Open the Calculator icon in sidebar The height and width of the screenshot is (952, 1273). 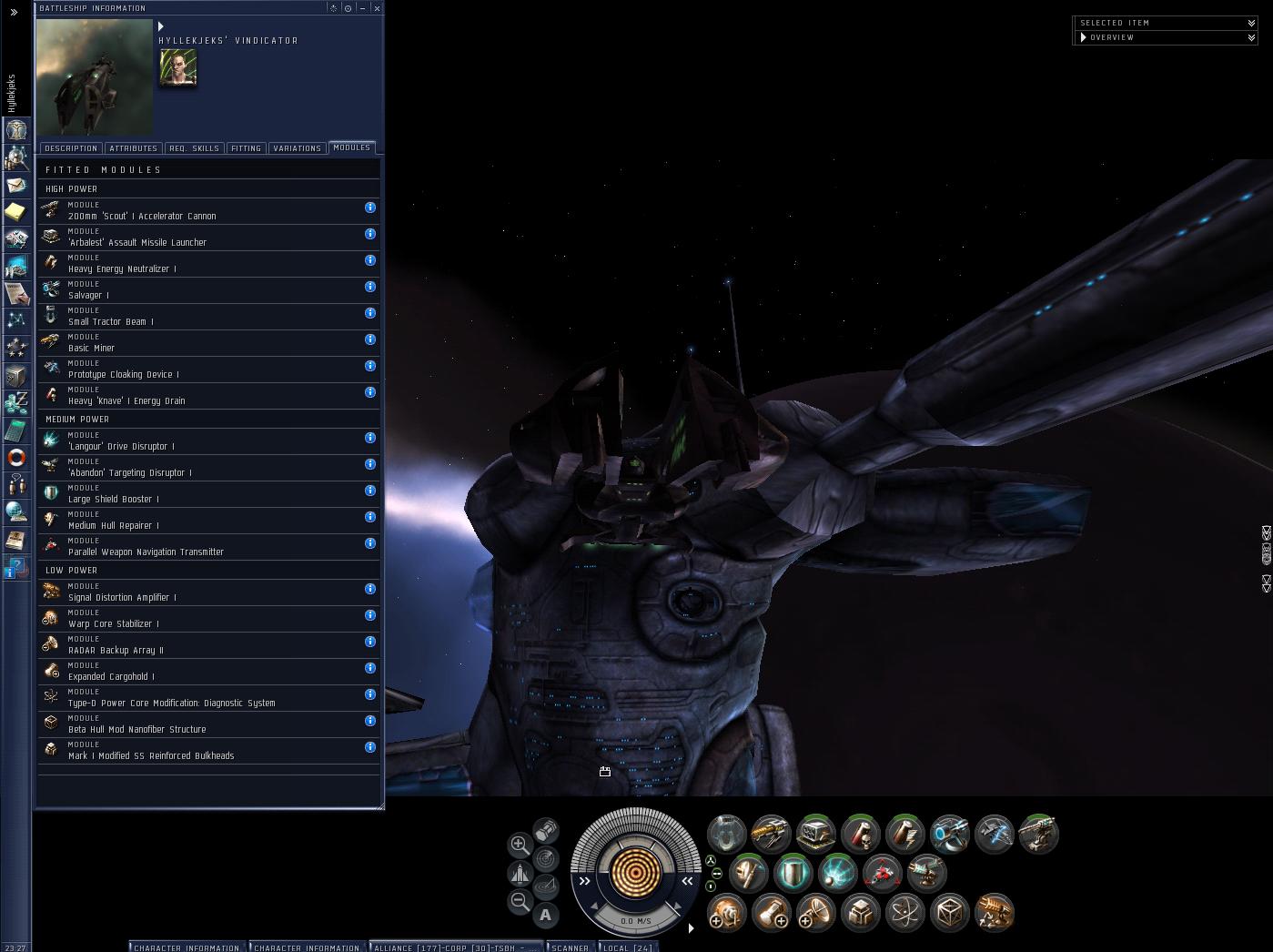point(16,430)
